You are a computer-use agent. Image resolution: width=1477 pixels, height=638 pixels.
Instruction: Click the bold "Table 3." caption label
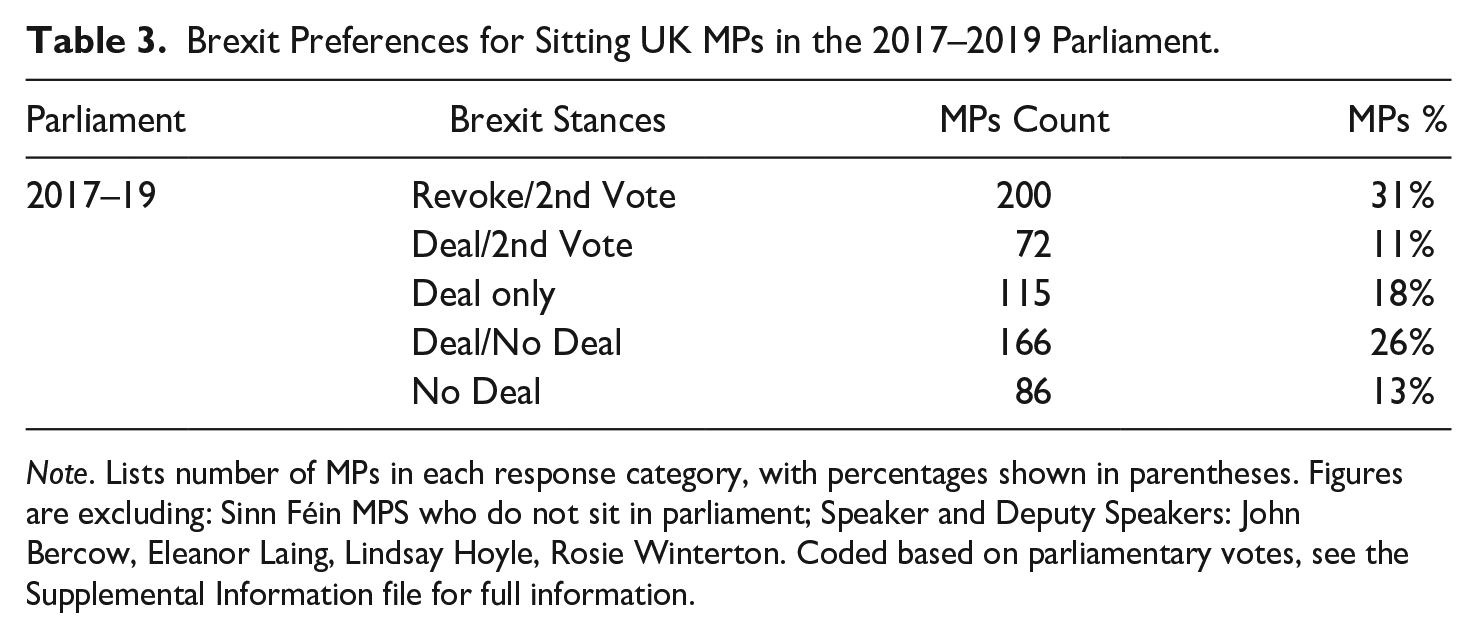tap(94, 44)
